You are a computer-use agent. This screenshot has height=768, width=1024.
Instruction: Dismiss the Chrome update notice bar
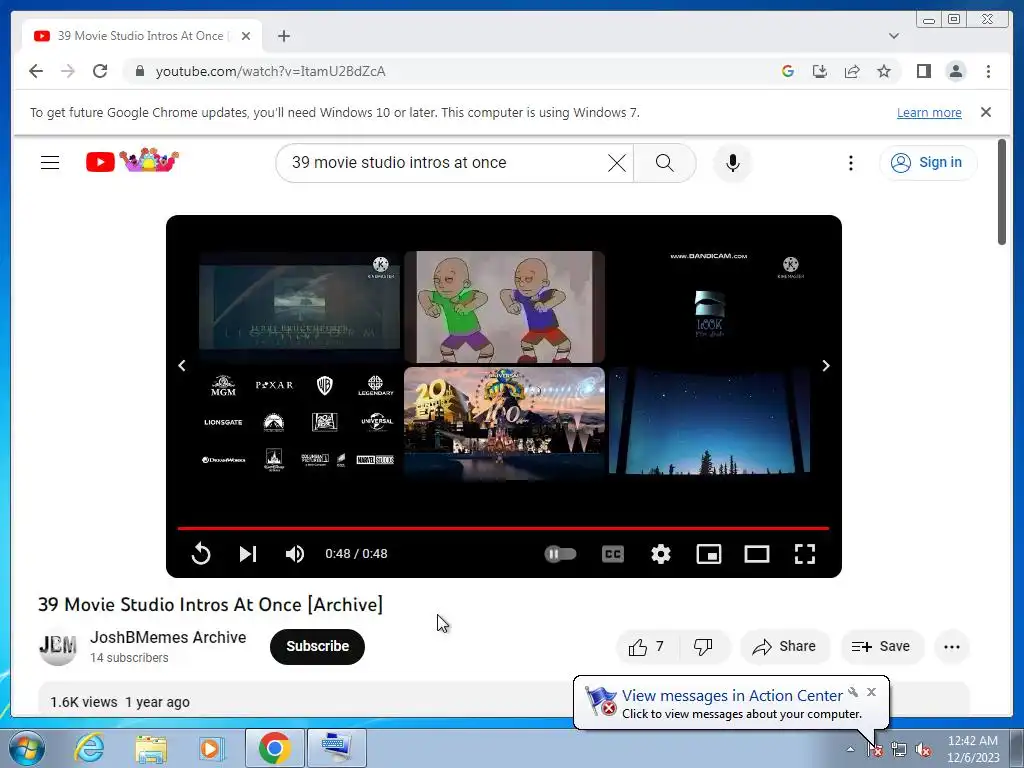[x=985, y=112]
